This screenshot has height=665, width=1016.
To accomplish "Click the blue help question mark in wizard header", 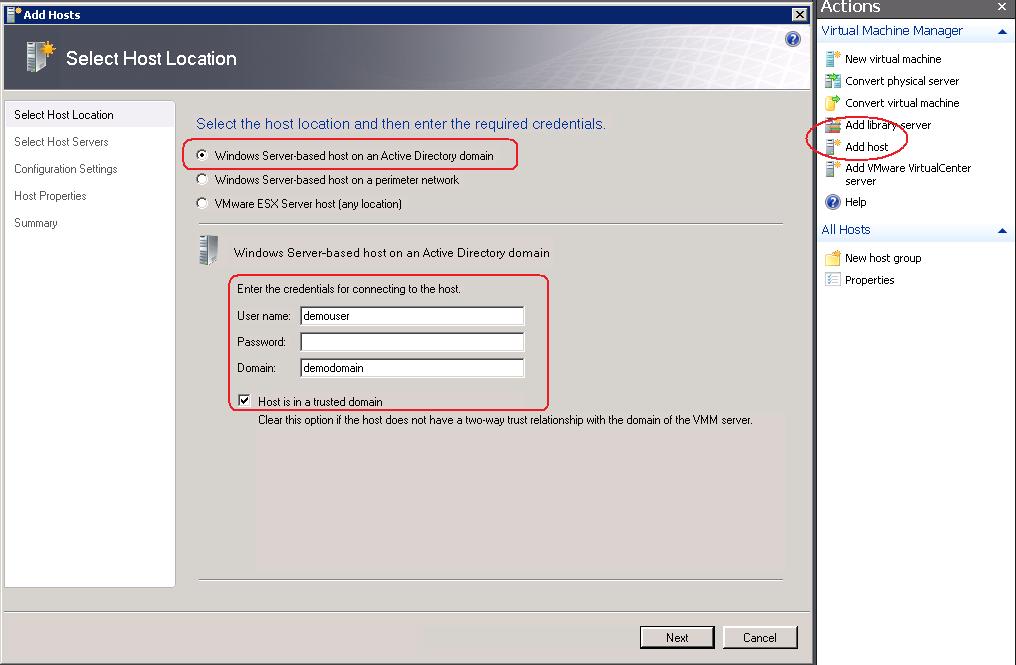I will coord(792,40).
